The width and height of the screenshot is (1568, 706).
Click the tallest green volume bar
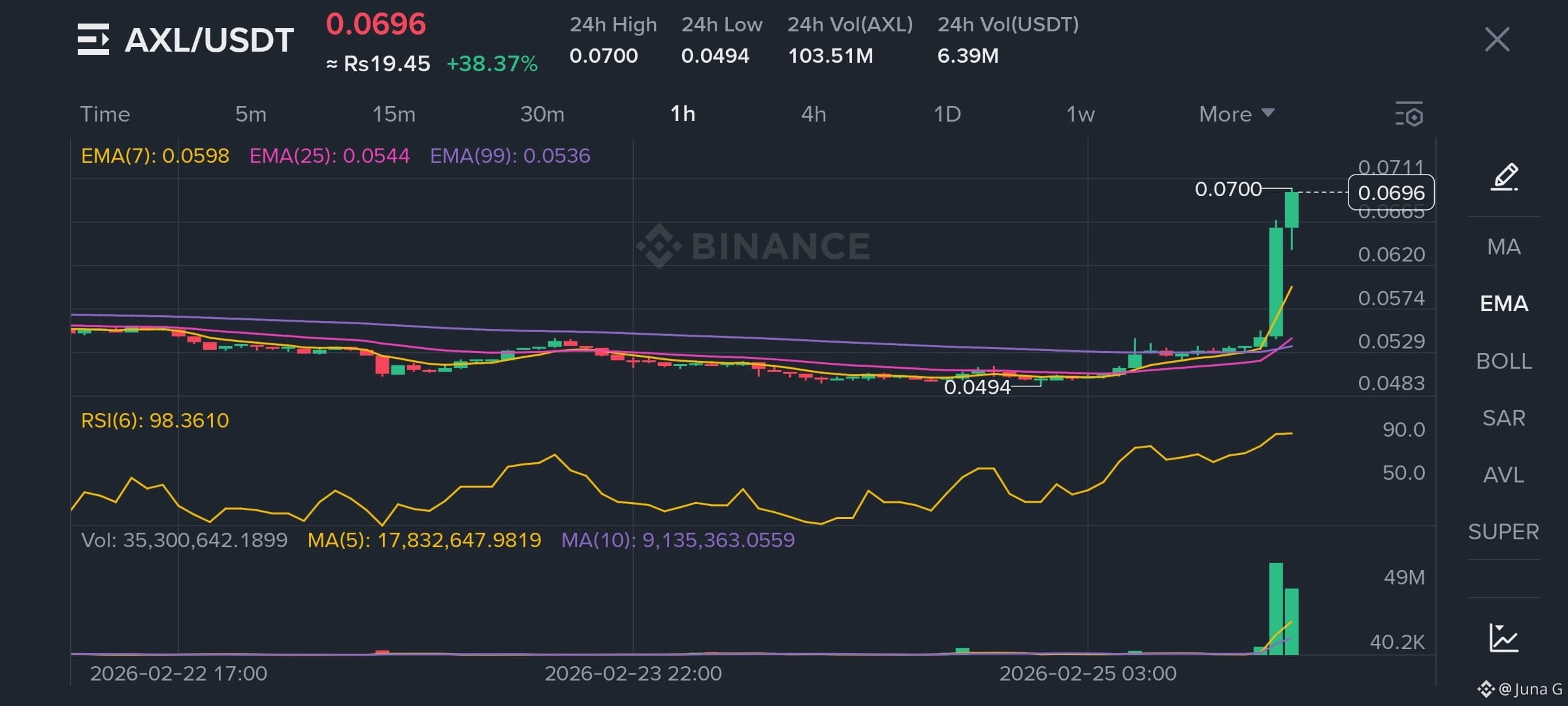[1276, 609]
